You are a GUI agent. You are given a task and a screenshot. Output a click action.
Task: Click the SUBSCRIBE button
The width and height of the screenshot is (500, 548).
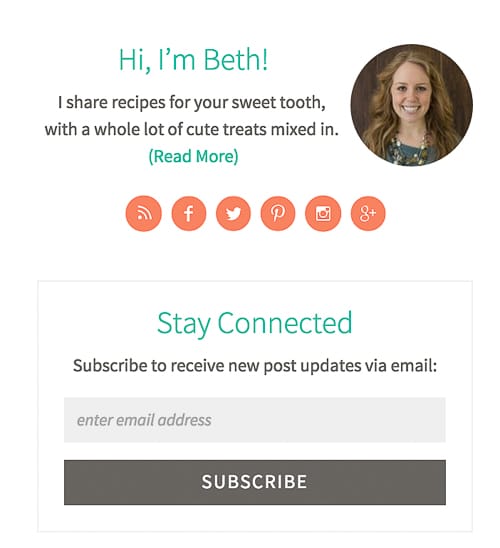click(x=255, y=482)
